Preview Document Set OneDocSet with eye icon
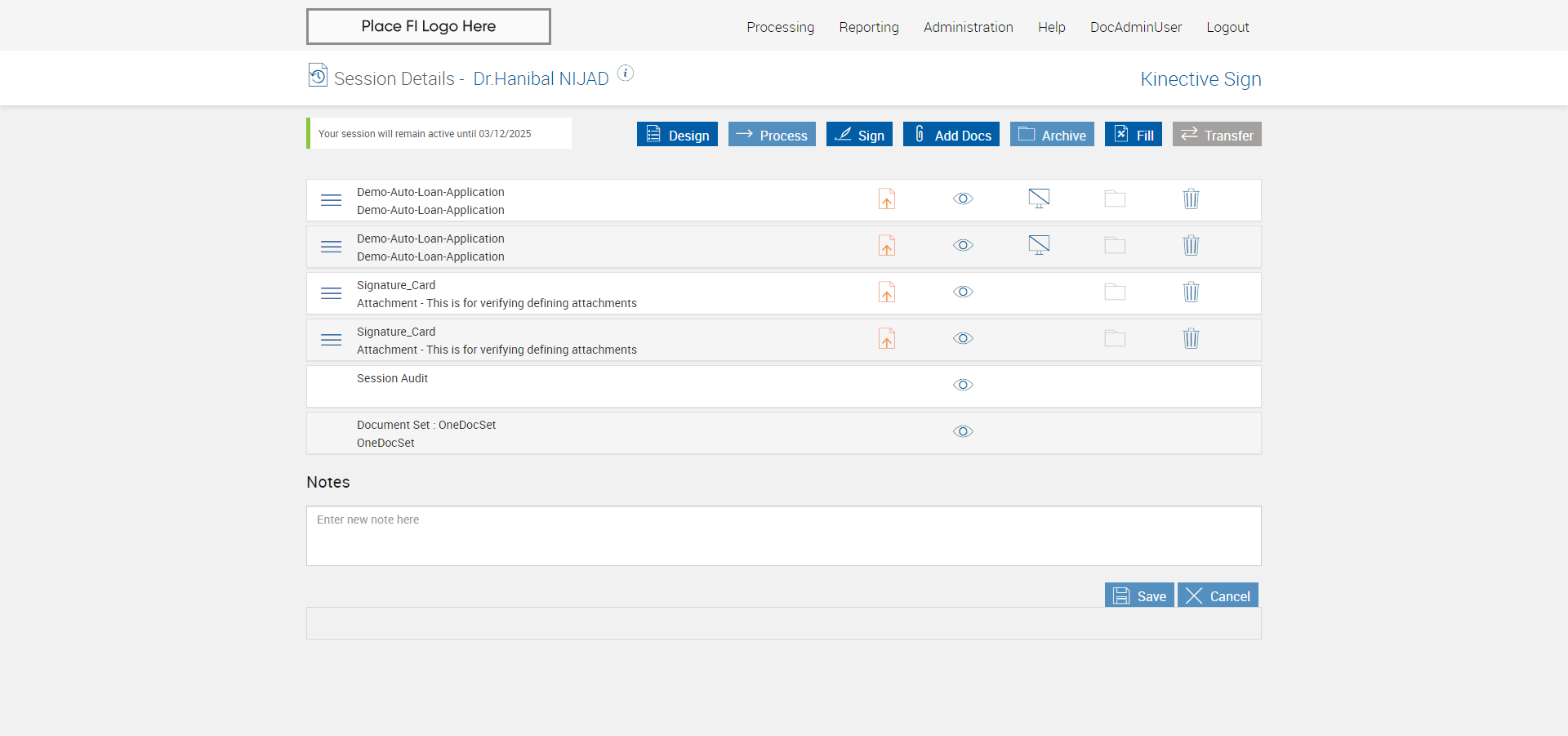 pos(963,431)
